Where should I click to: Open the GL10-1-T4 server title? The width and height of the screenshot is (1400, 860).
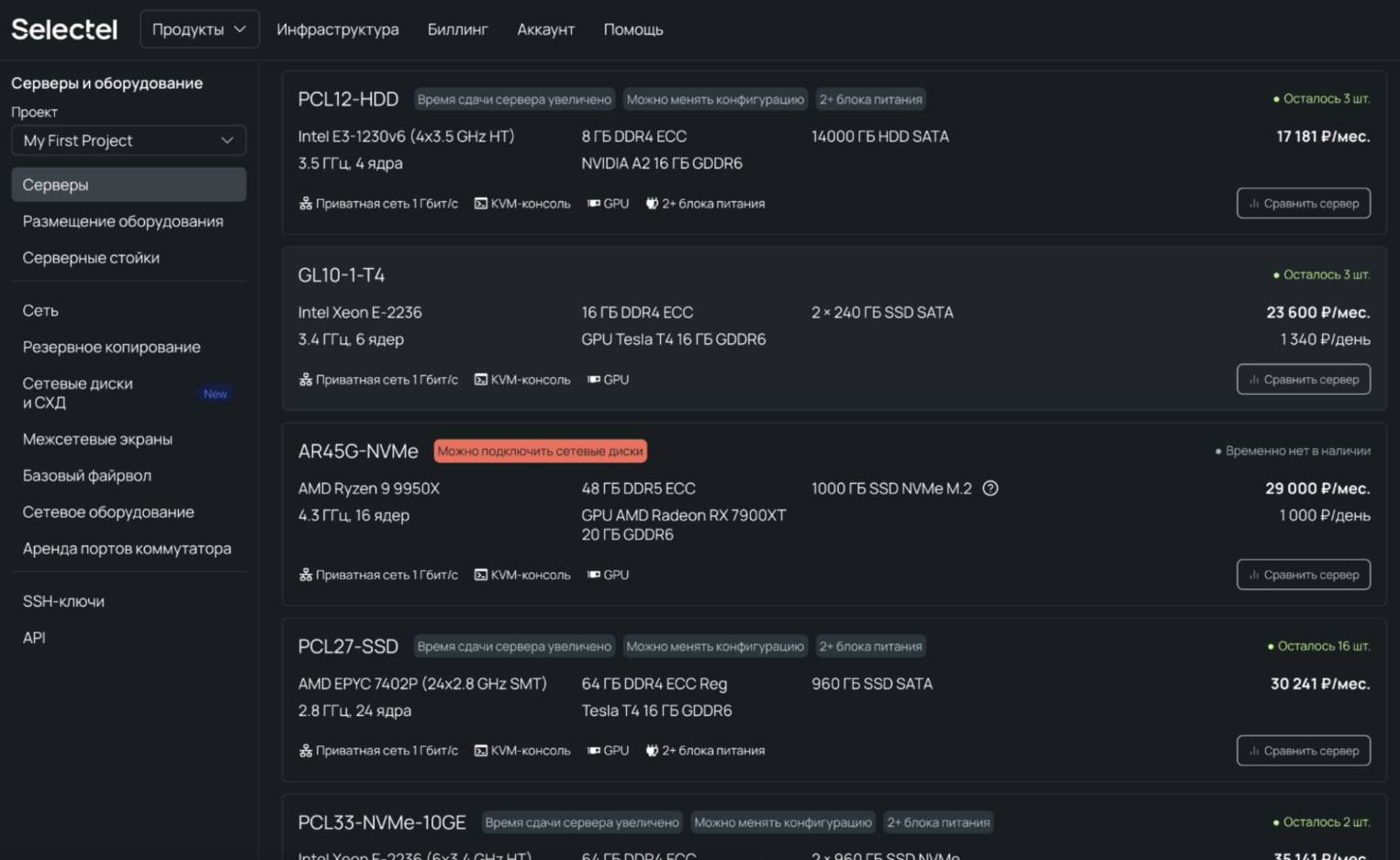coord(342,275)
